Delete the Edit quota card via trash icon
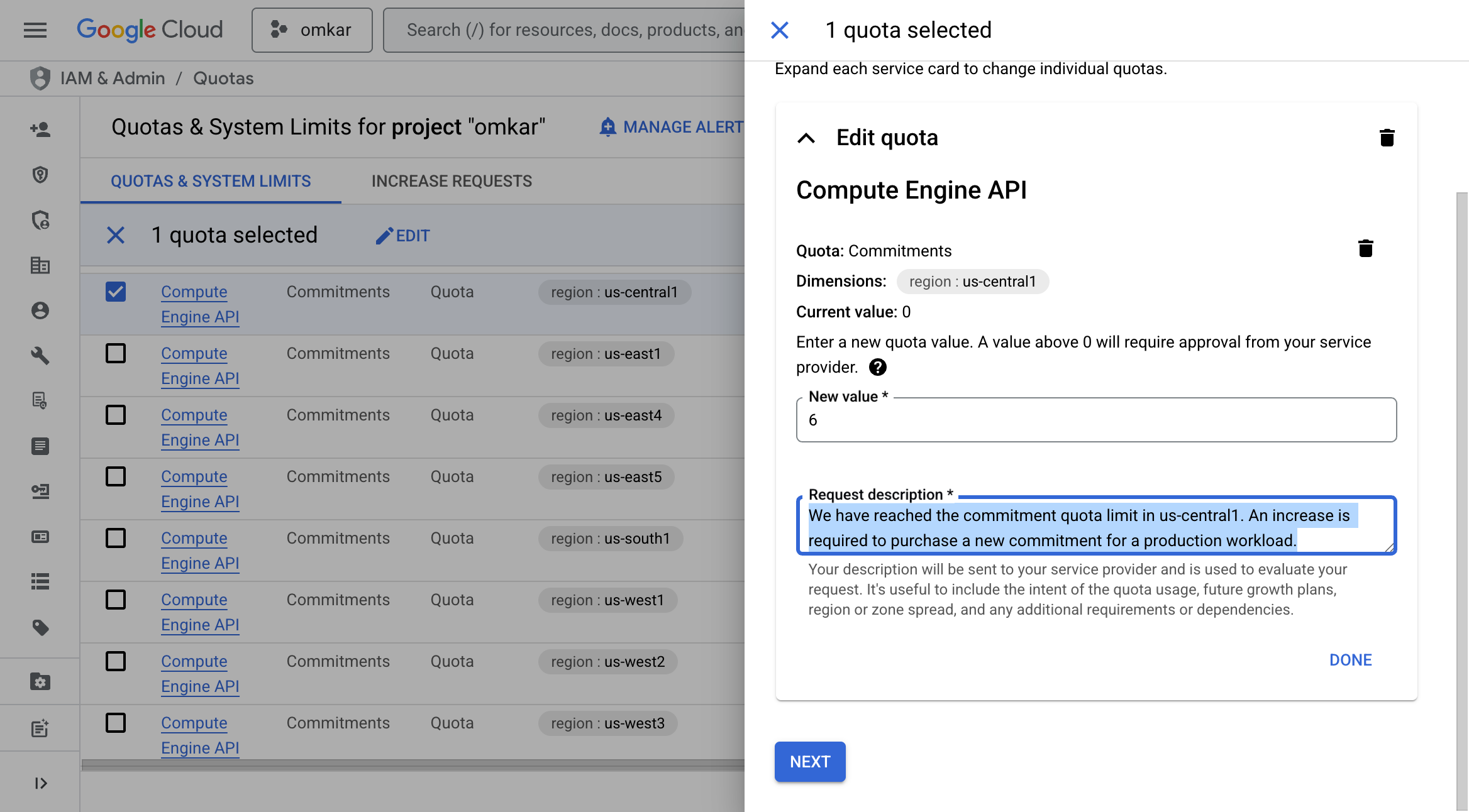This screenshot has height=812, width=1469. (1387, 138)
